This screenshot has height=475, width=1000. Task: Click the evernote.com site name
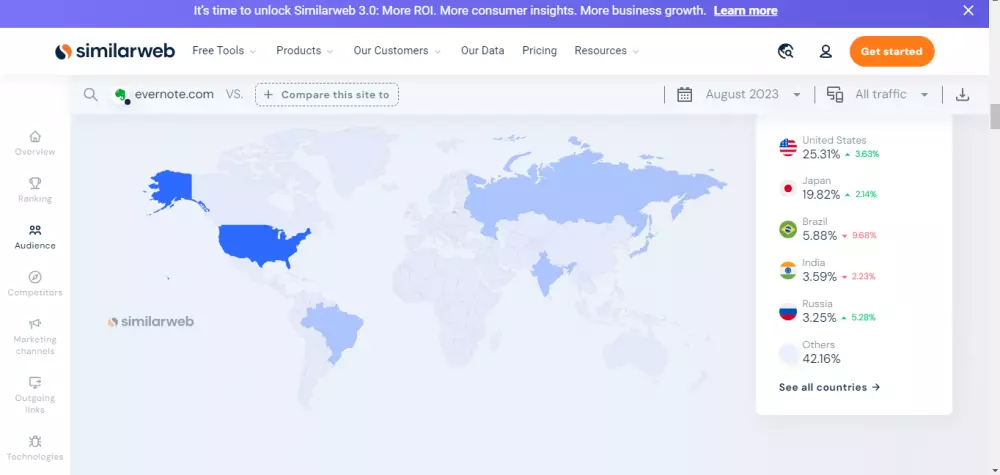pyautogui.click(x=174, y=94)
